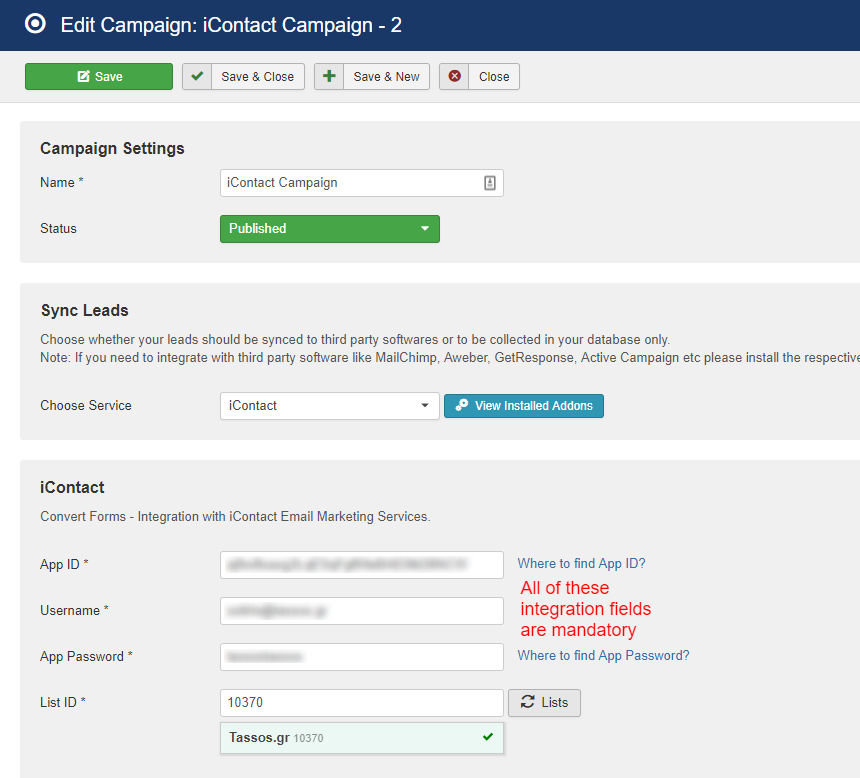Click the iContact section heading
This screenshot has width=860, height=778.
coord(72,487)
